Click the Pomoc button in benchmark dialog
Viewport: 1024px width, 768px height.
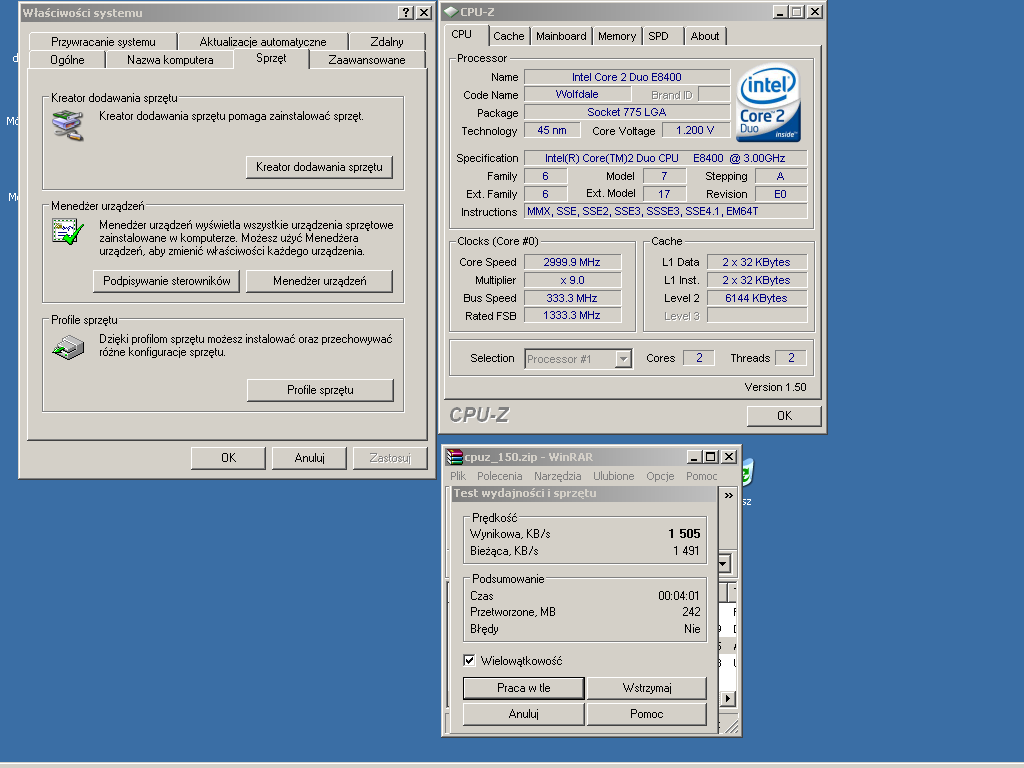[x=647, y=714]
